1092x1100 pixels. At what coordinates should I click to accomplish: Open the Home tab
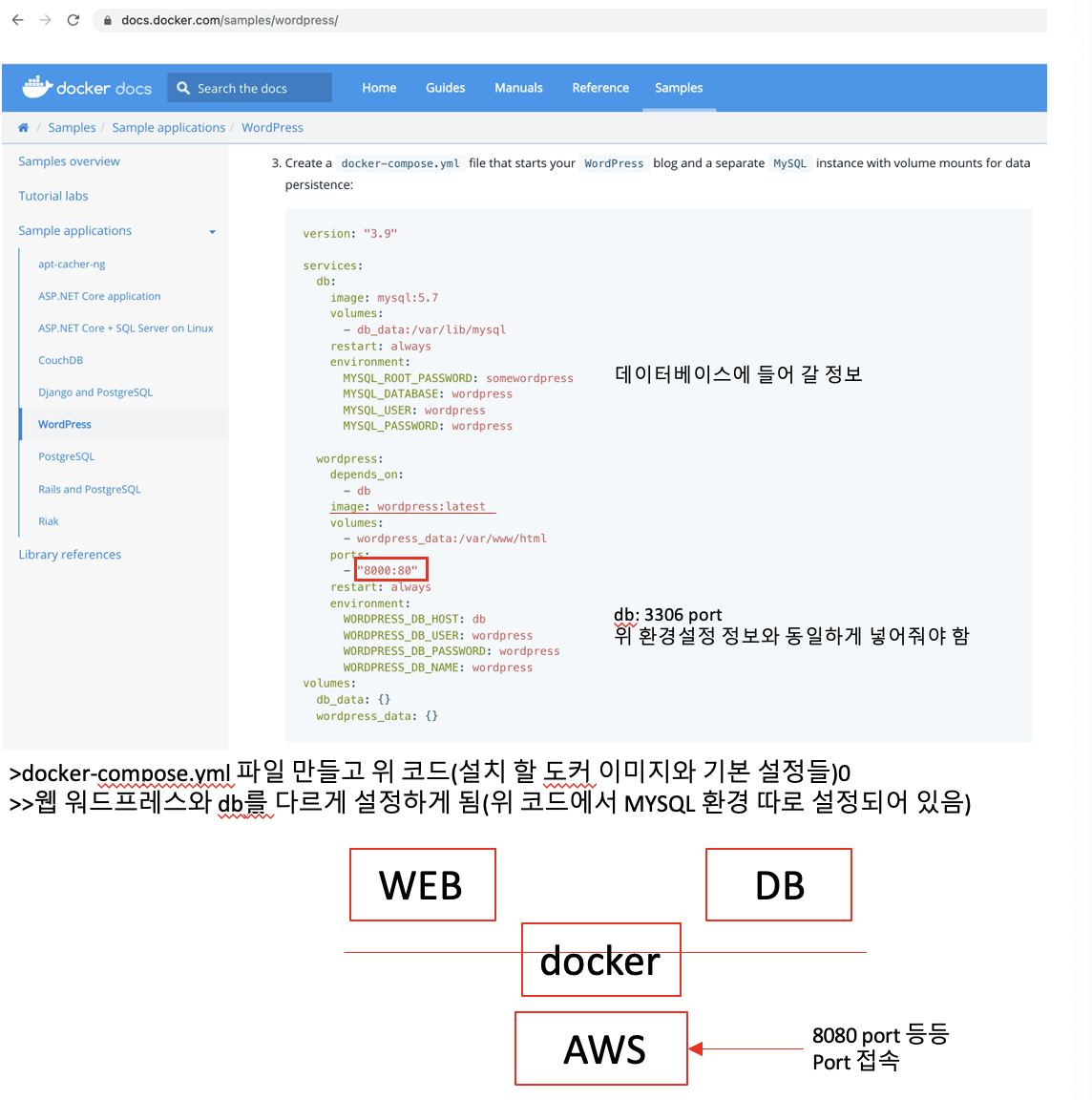click(379, 88)
